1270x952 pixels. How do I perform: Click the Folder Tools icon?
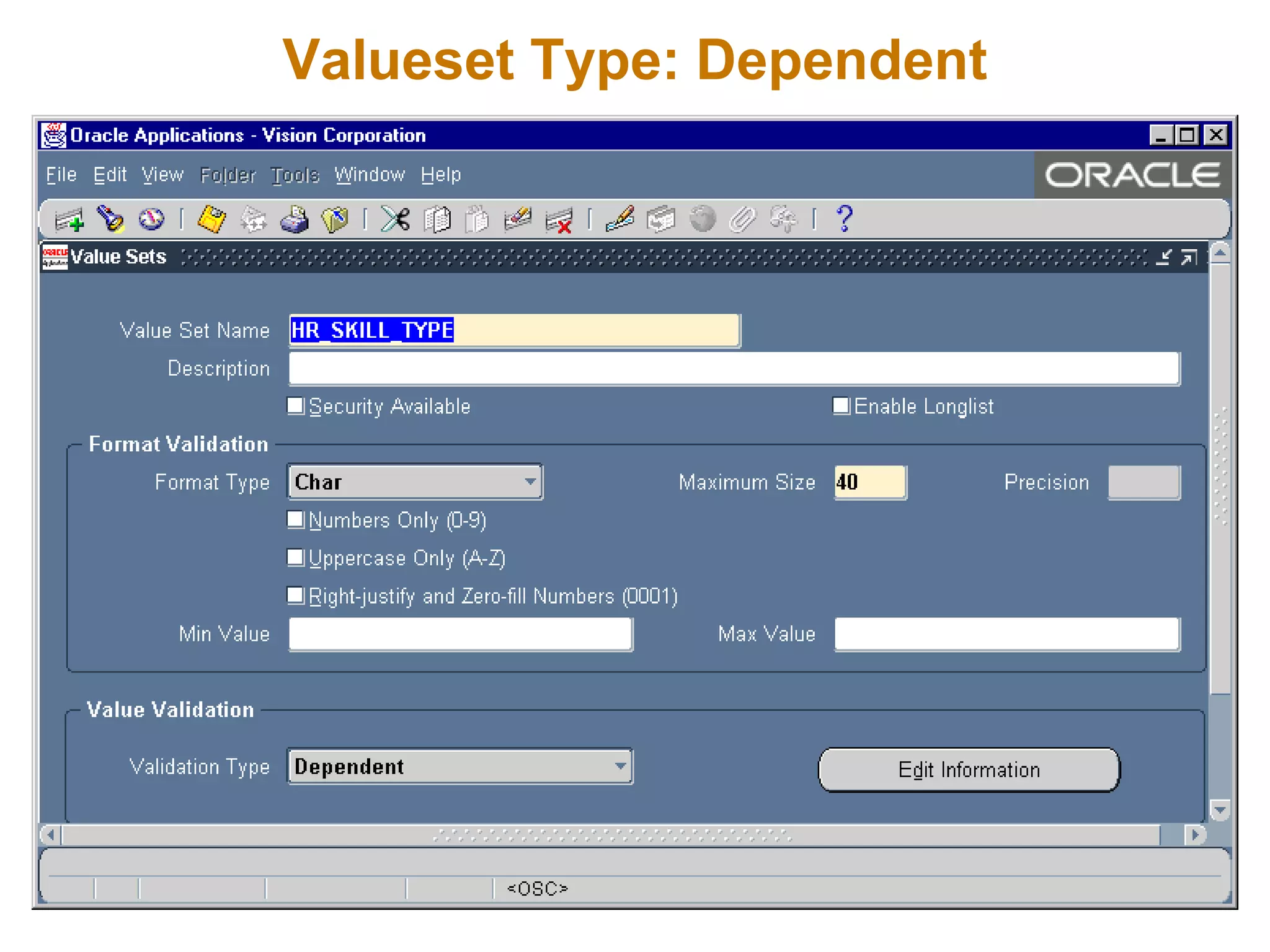tap(784, 219)
